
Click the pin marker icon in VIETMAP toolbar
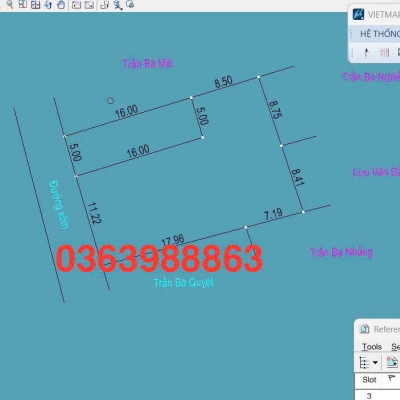click(x=367, y=52)
